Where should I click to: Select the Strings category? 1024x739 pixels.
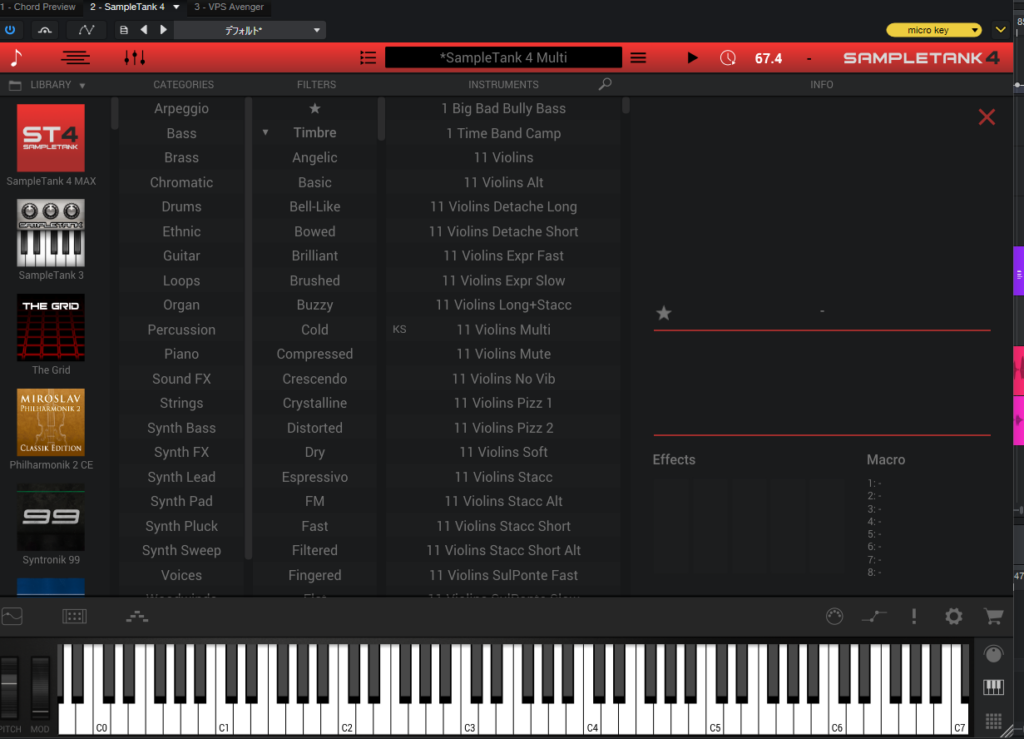(x=181, y=403)
